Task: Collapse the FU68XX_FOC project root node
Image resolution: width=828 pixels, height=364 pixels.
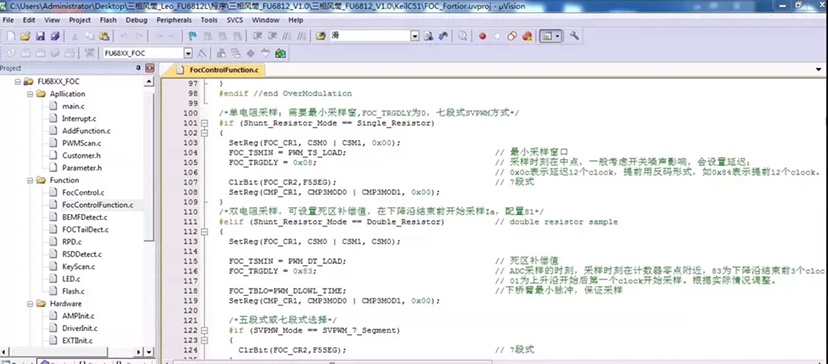Action: coord(17,82)
